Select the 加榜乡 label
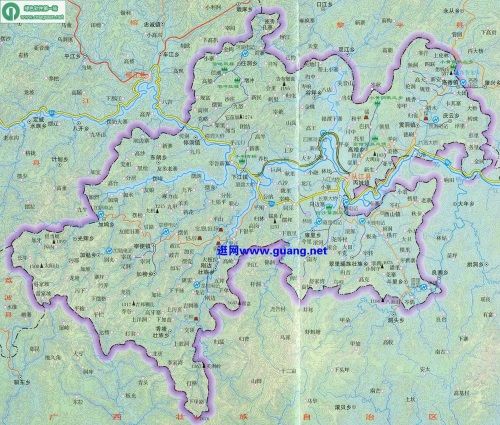Image resolution: width=500 pixels, height=425 pixels. (145, 274)
